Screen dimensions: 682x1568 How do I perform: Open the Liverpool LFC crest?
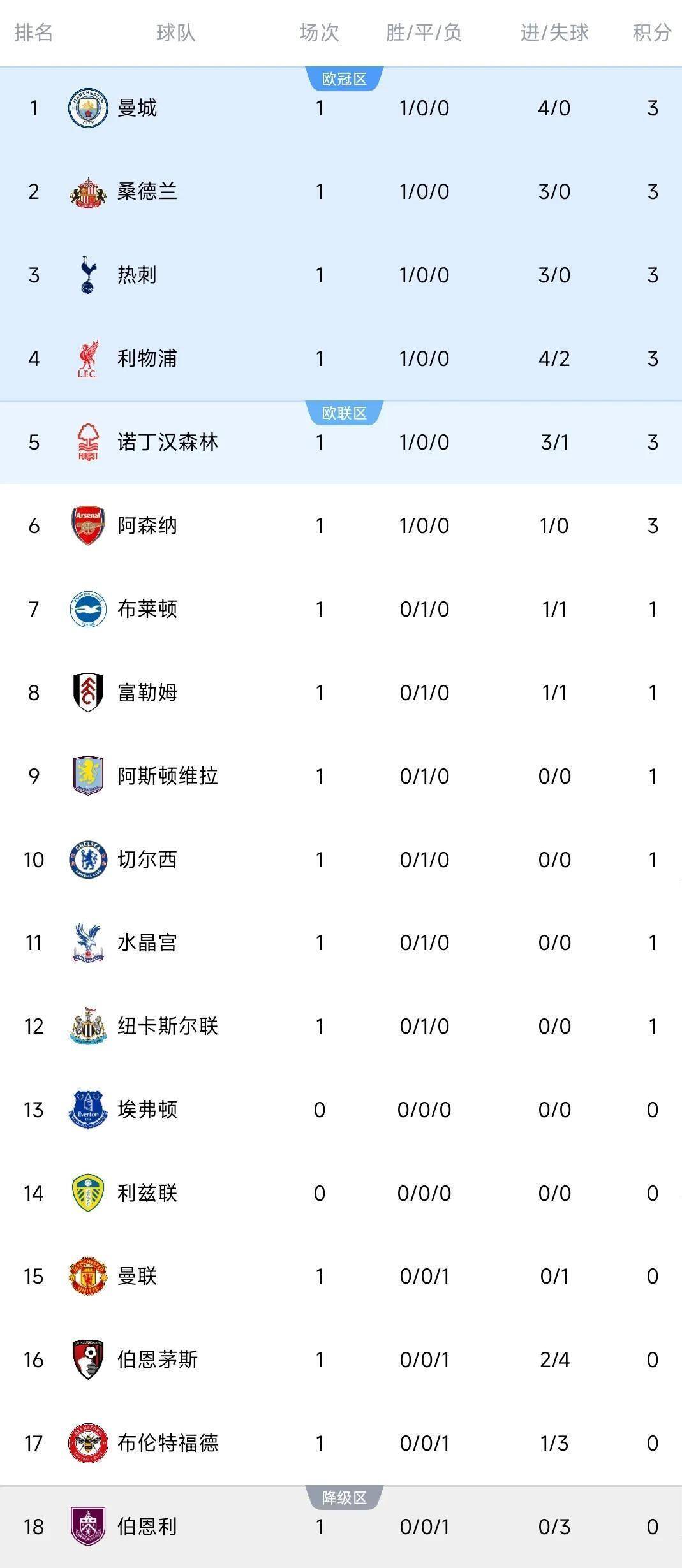point(88,358)
